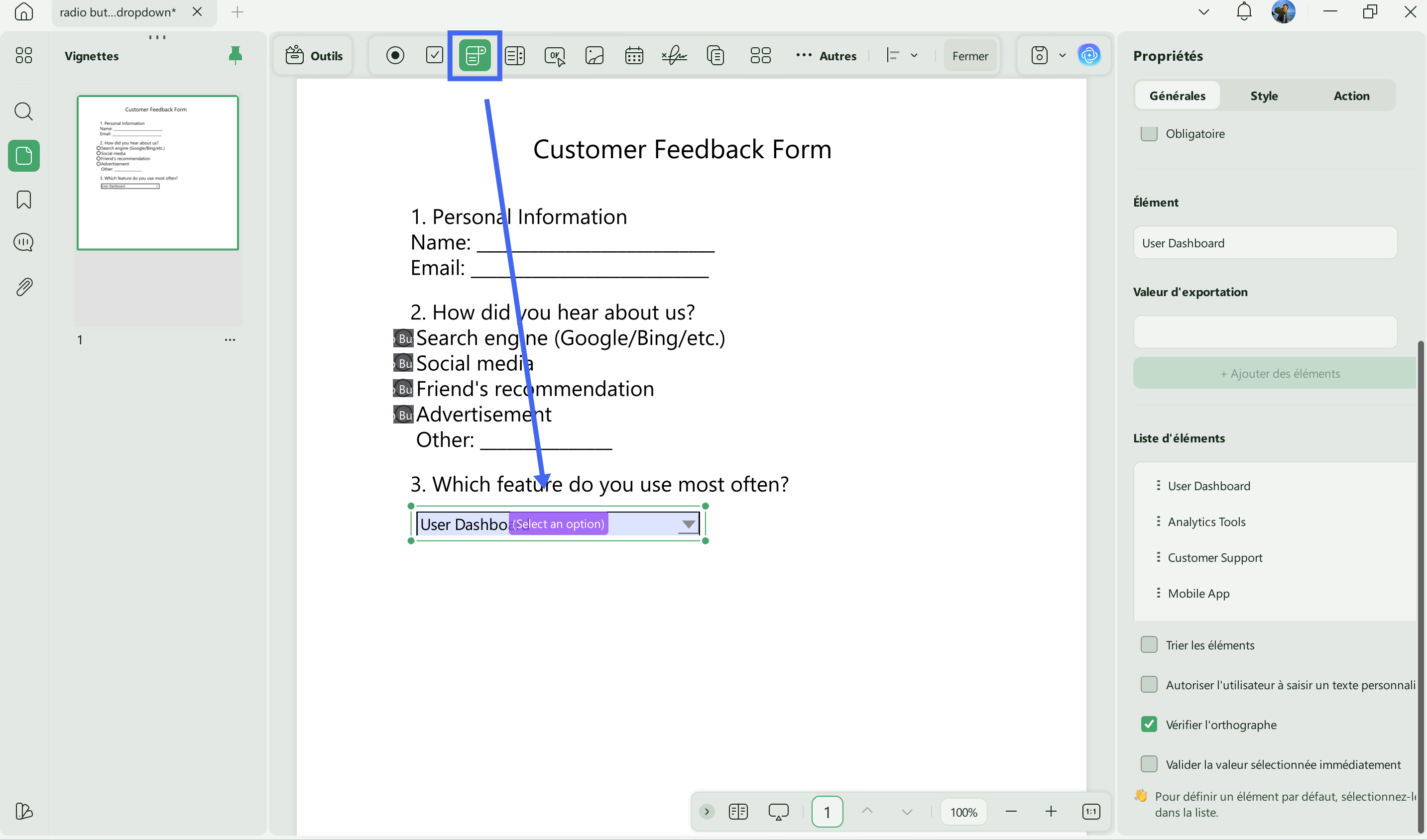
Task: Select the date field tool
Action: coord(634,55)
